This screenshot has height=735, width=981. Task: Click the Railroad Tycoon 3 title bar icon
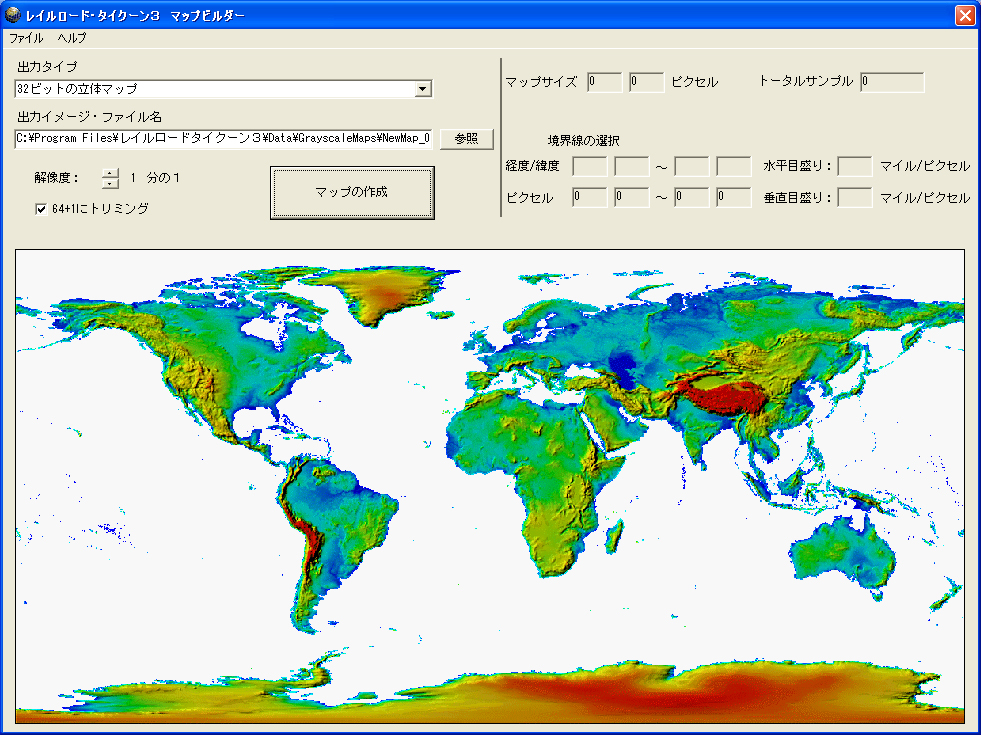pyautogui.click(x=13, y=15)
